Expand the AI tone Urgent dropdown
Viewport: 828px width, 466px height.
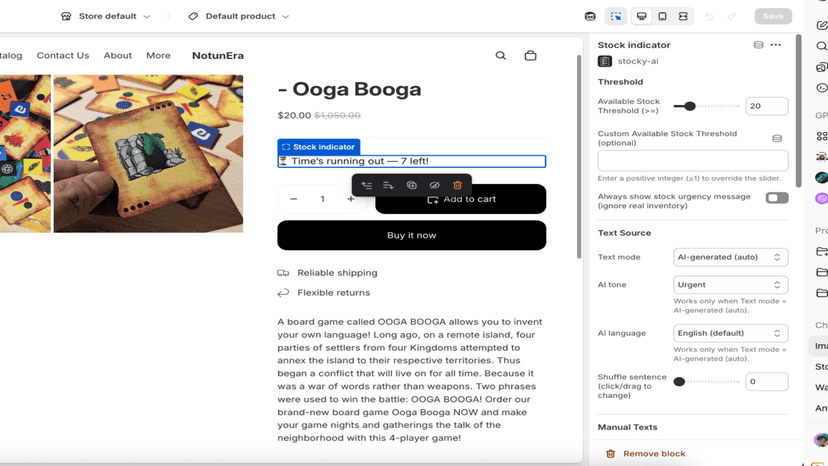pyautogui.click(x=730, y=285)
